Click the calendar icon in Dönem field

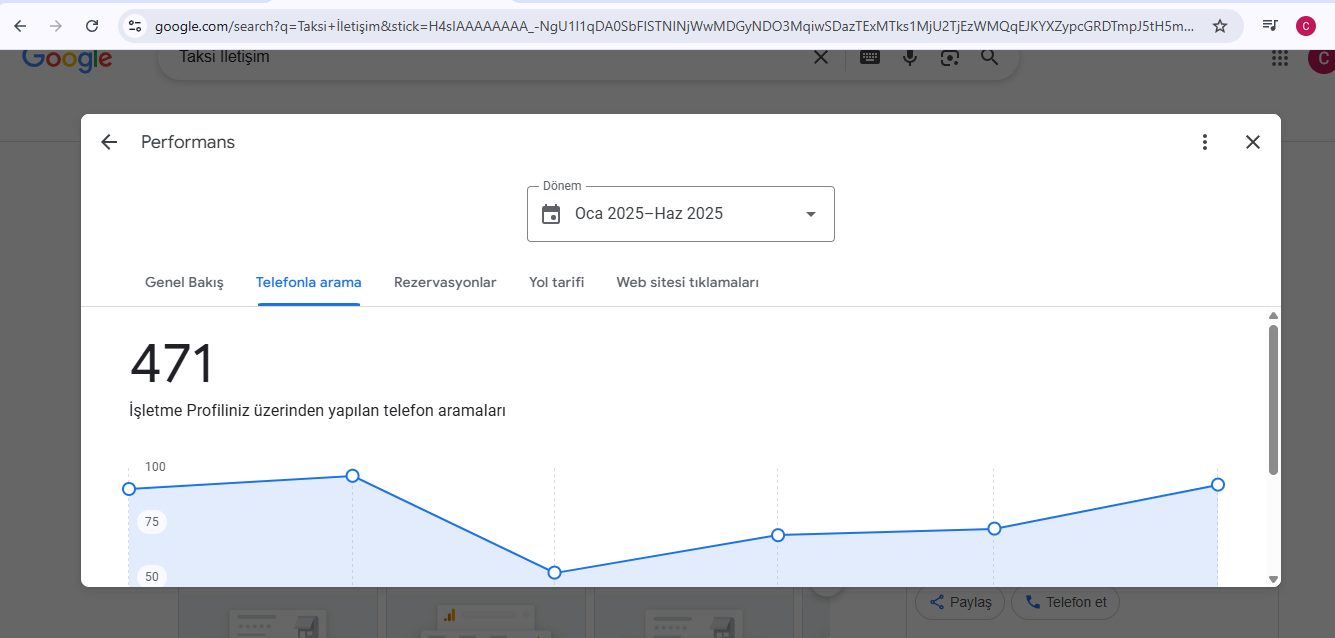(551, 214)
